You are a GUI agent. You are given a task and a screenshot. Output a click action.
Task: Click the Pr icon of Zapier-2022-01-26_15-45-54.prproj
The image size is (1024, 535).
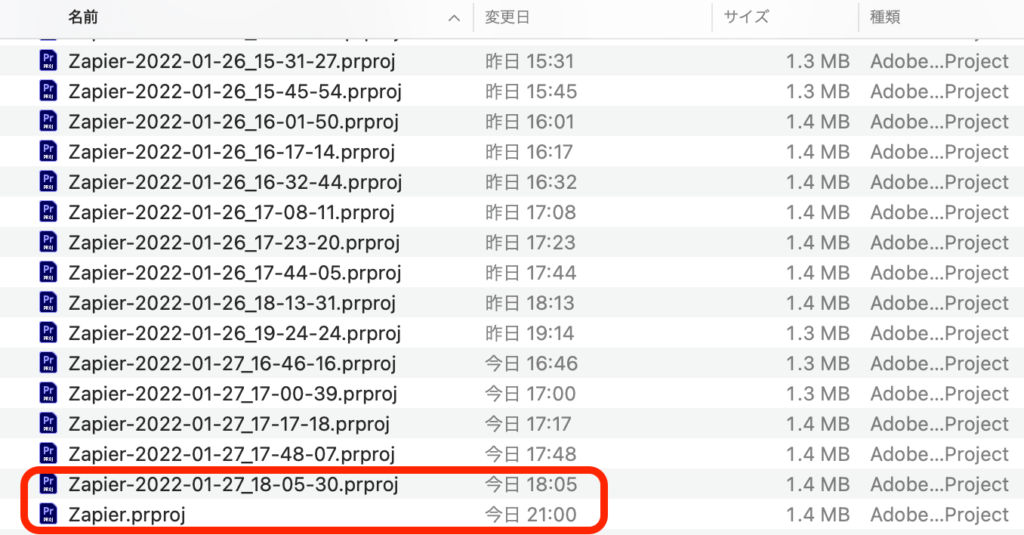click(x=48, y=91)
